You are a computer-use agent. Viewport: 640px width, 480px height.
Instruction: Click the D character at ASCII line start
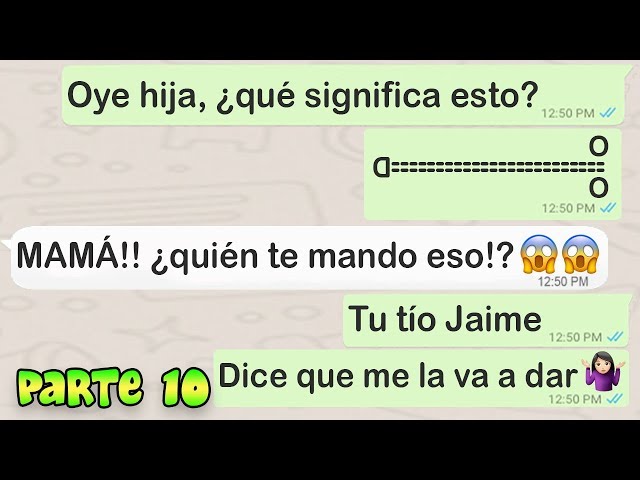tap(382, 167)
